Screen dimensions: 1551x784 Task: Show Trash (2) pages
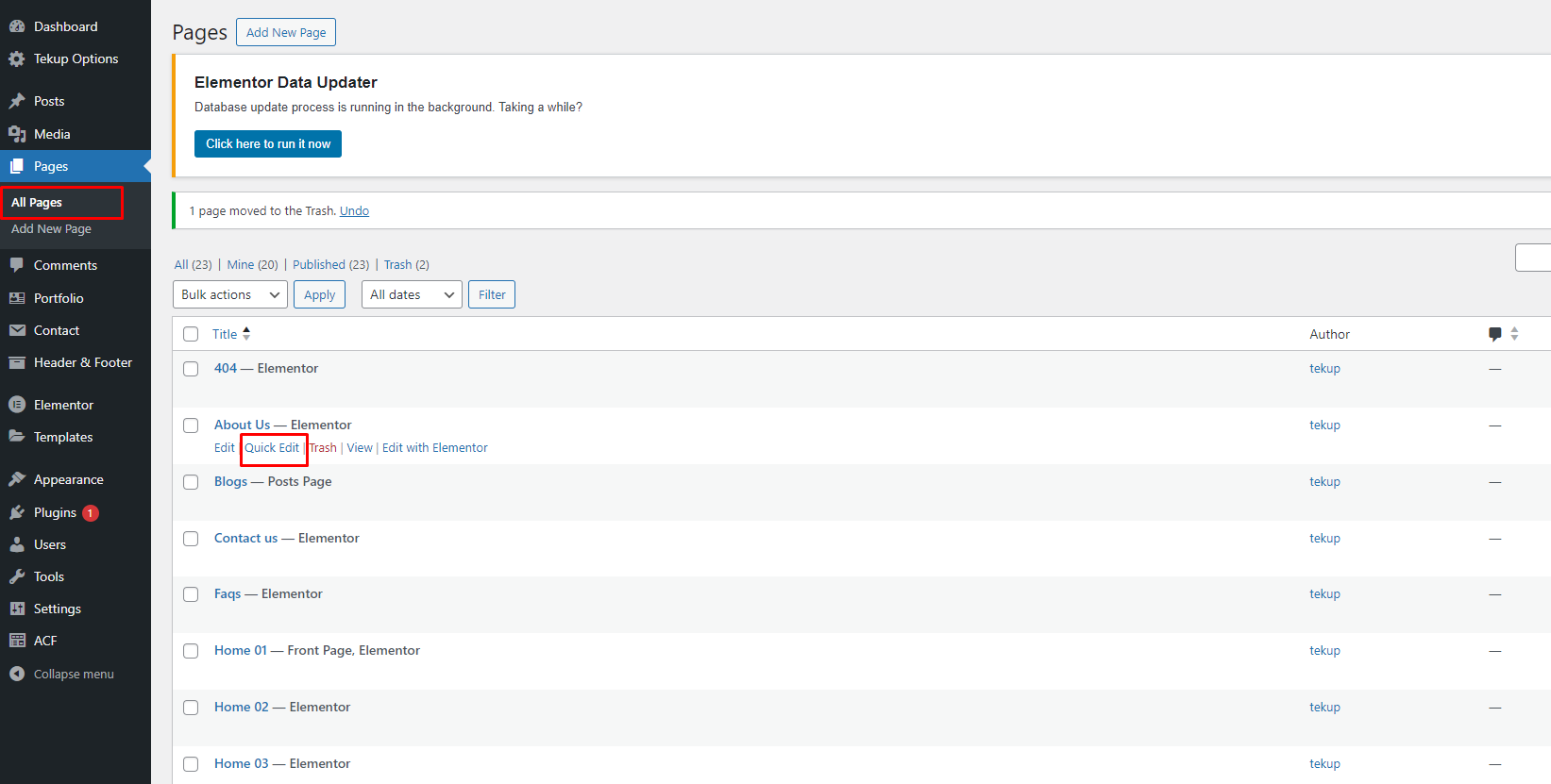(x=406, y=264)
